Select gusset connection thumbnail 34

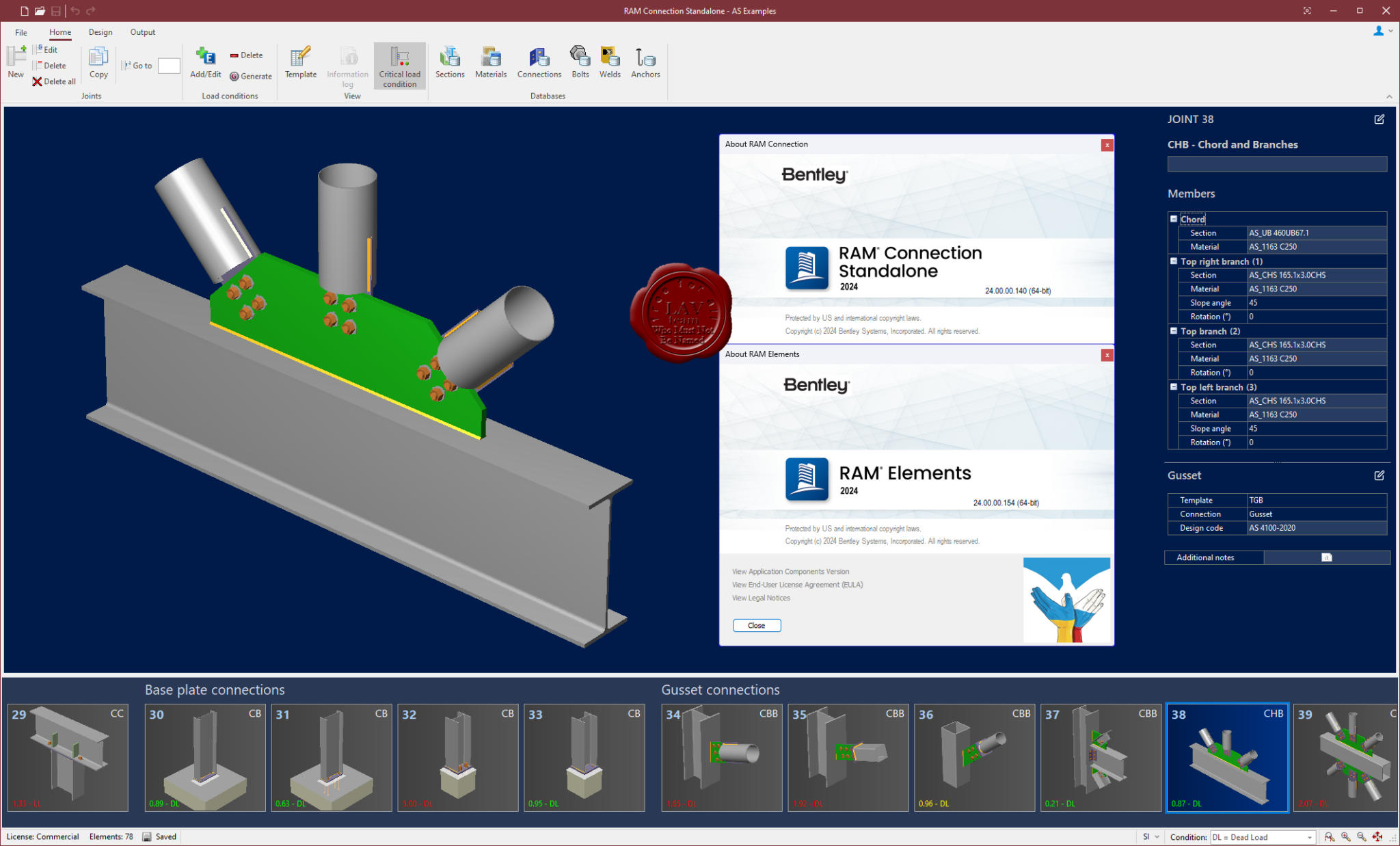(721, 758)
